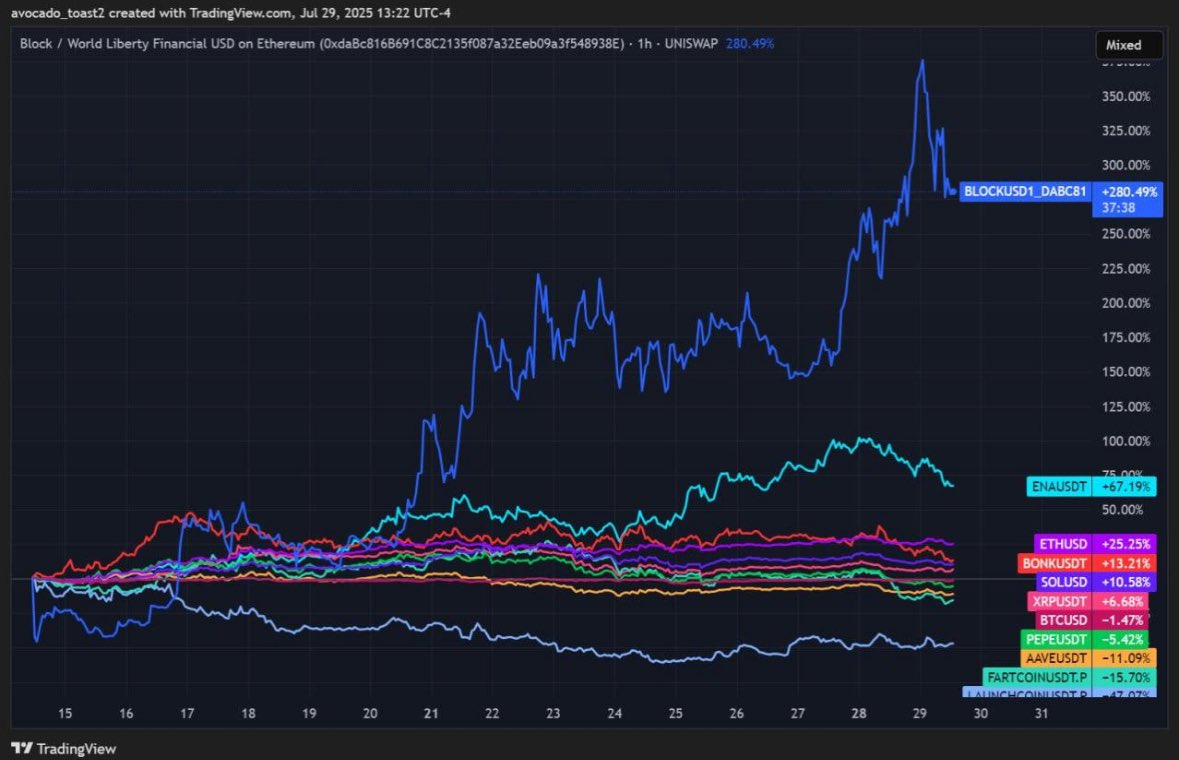This screenshot has height=760, width=1179.
Task: Select the ETHUSD series label
Action: click(x=1063, y=544)
